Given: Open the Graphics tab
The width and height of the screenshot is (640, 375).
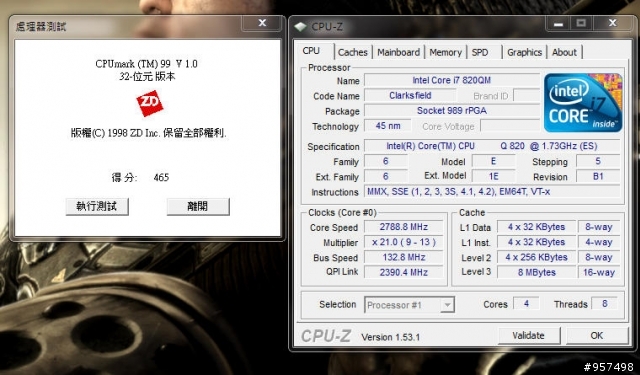Looking at the screenshot, I should pos(524,52).
